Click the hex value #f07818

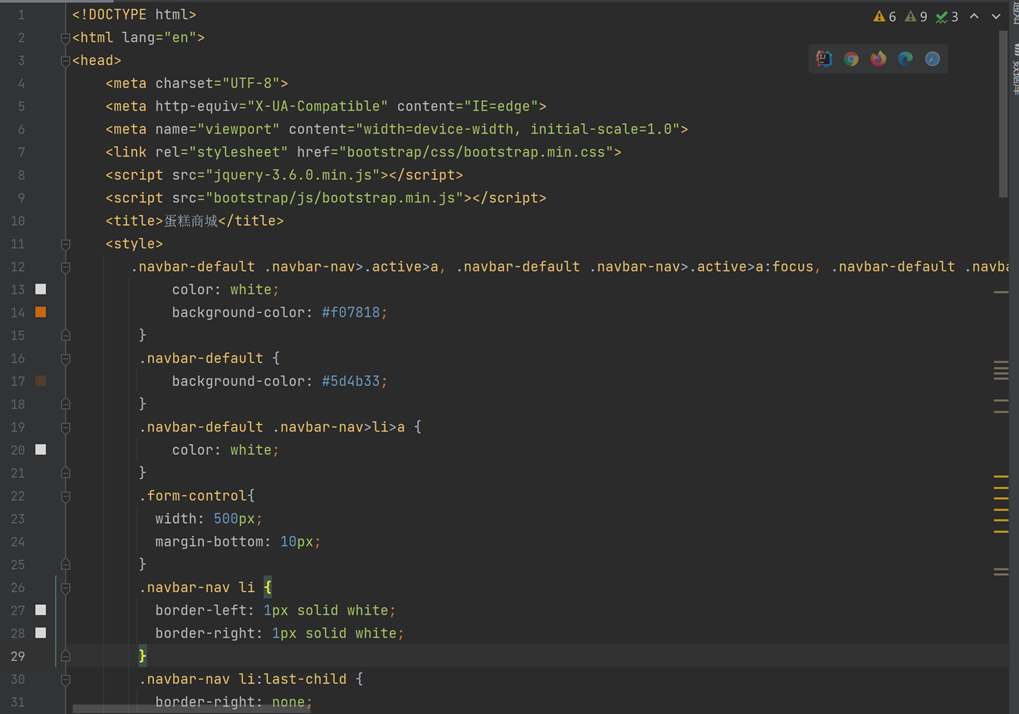(x=351, y=312)
